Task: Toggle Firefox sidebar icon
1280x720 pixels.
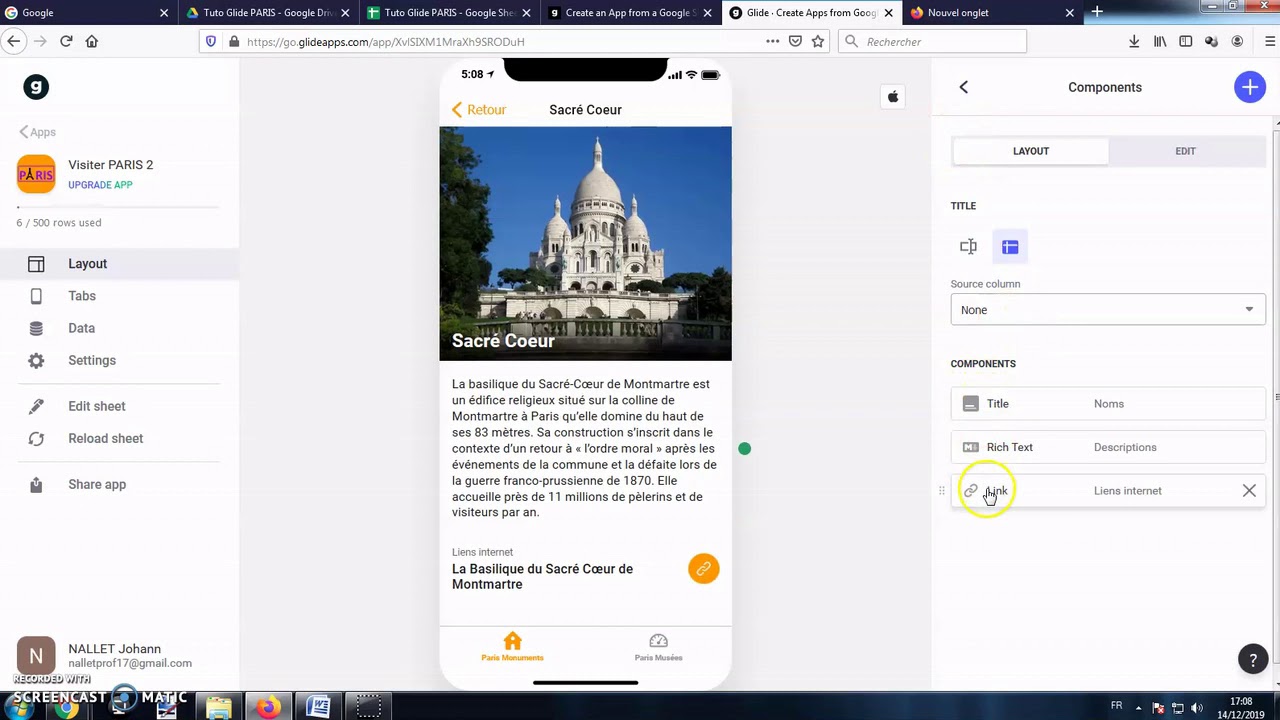Action: [1186, 42]
